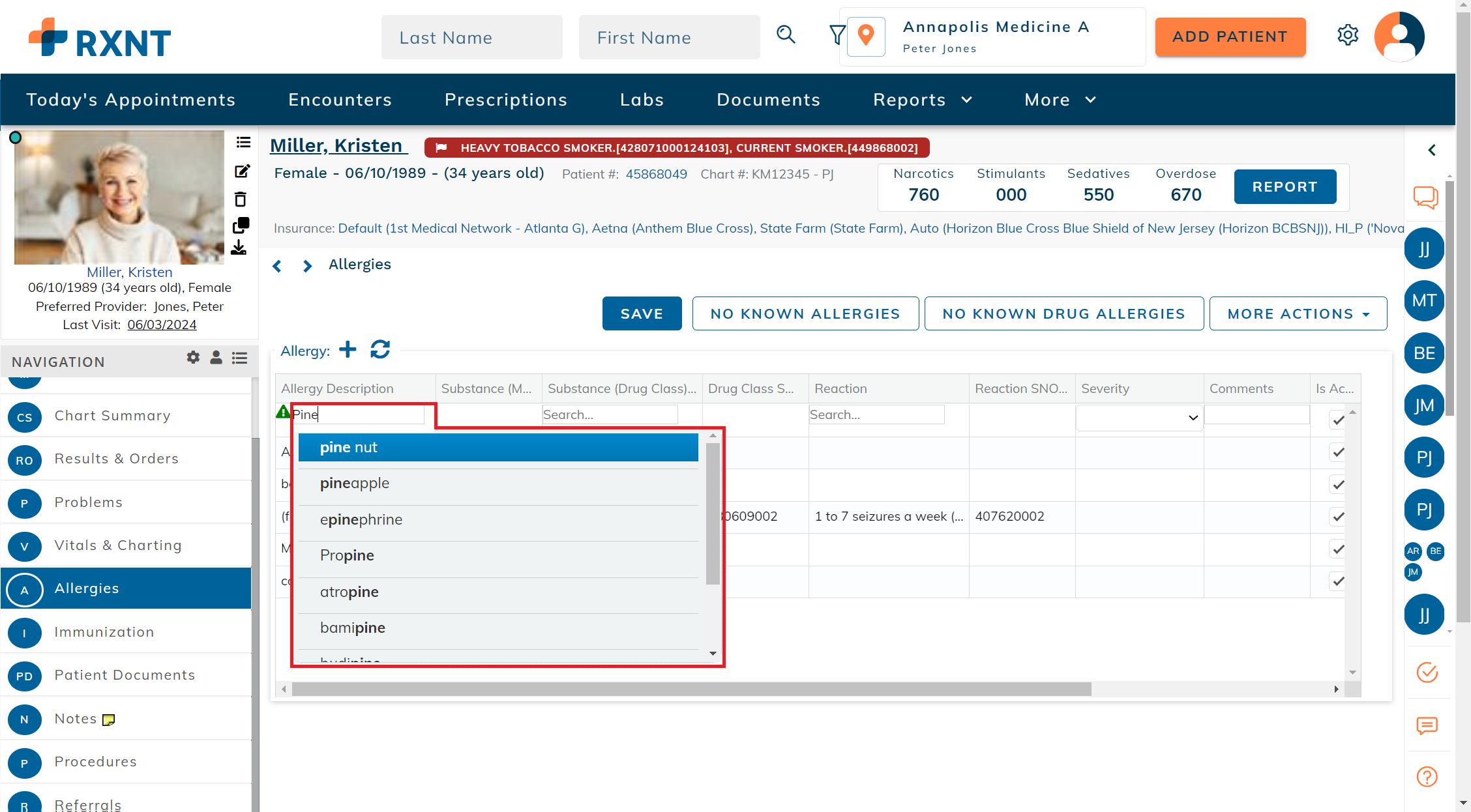This screenshot has width=1471, height=812.
Task: Click the small AR avatar badge
Action: (x=1413, y=551)
